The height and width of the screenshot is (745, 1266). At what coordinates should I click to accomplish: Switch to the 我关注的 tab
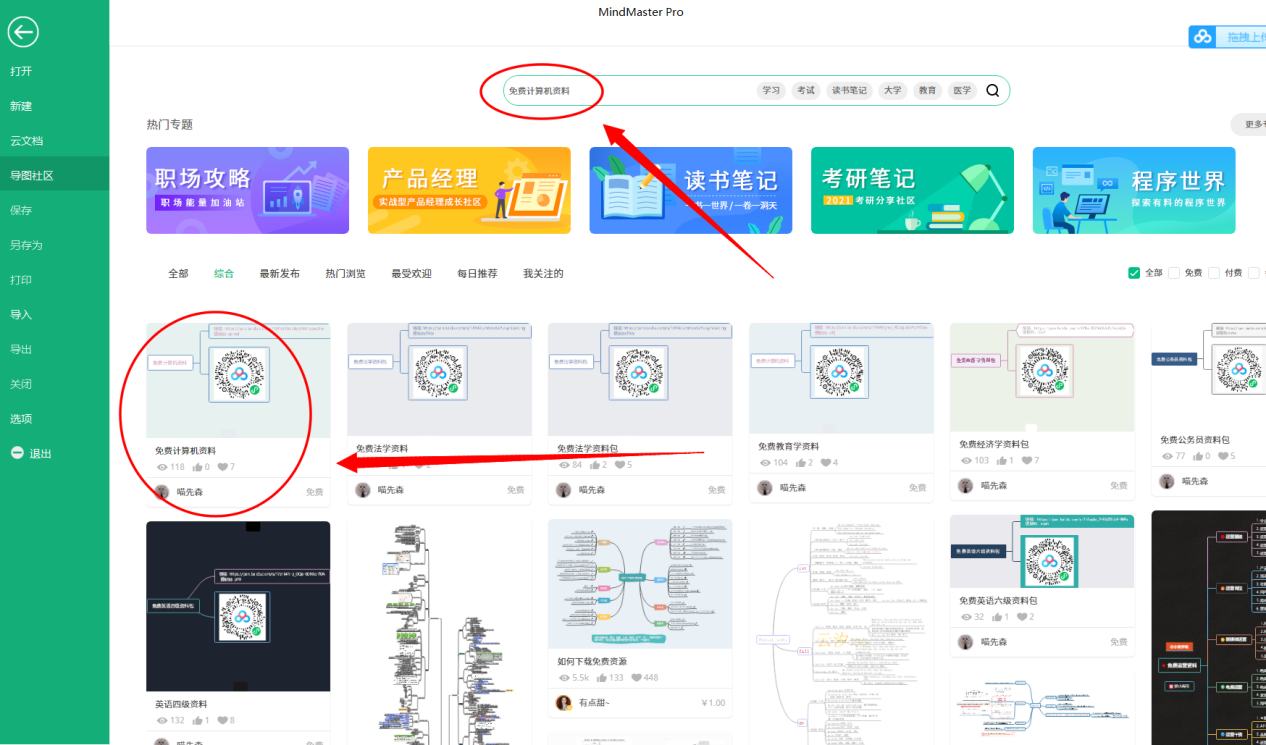[543, 273]
